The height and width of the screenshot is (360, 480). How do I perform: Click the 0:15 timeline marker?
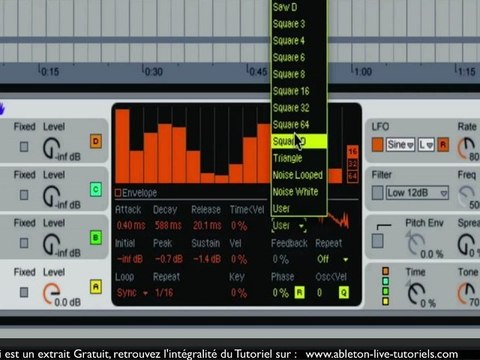pyautogui.click(x=49, y=71)
